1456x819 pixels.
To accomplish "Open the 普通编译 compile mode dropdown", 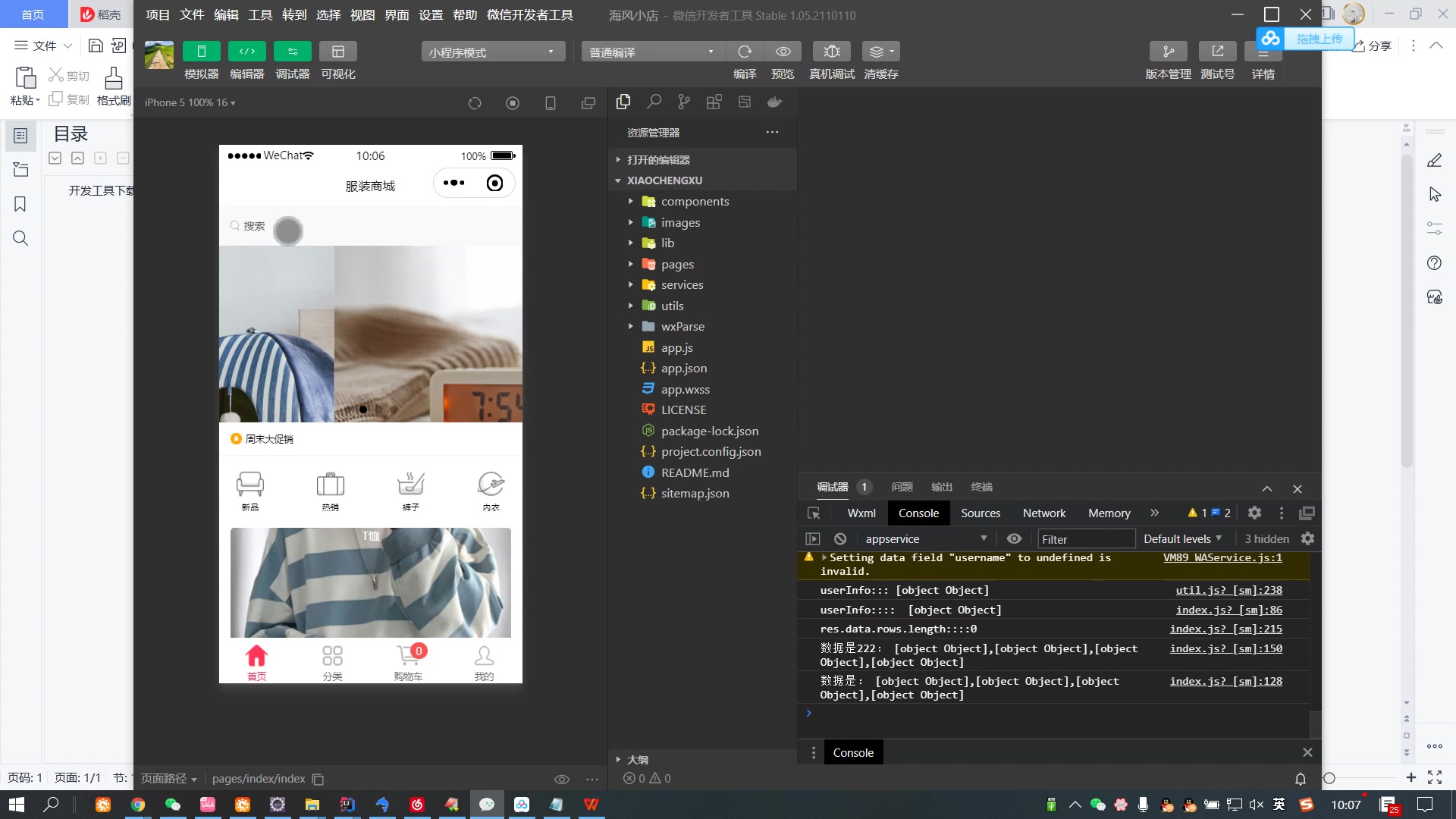I will point(651,51).
